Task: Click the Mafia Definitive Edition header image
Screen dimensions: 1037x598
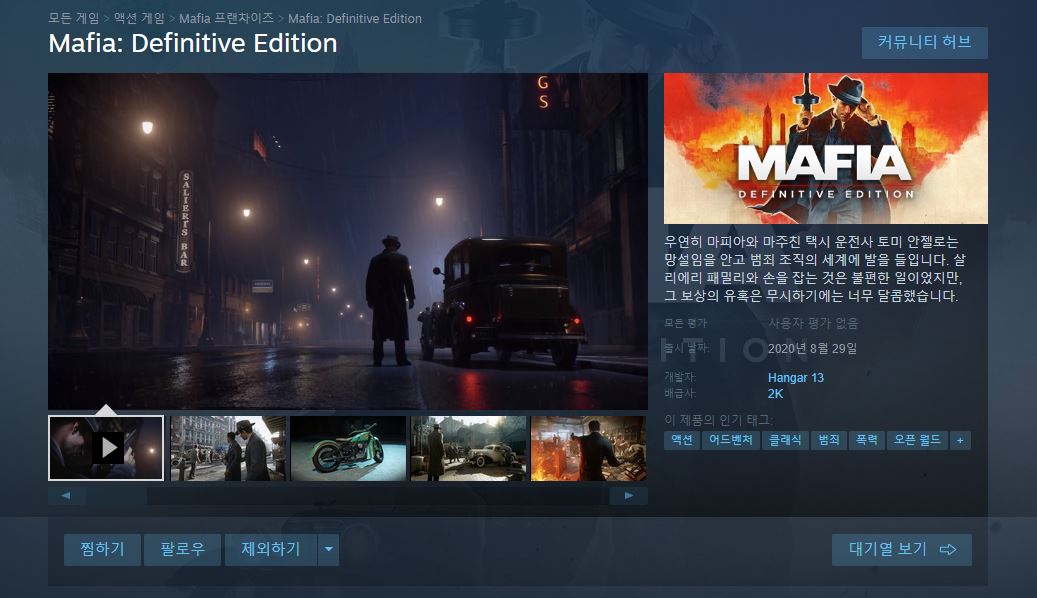Action: coord(826,149)
